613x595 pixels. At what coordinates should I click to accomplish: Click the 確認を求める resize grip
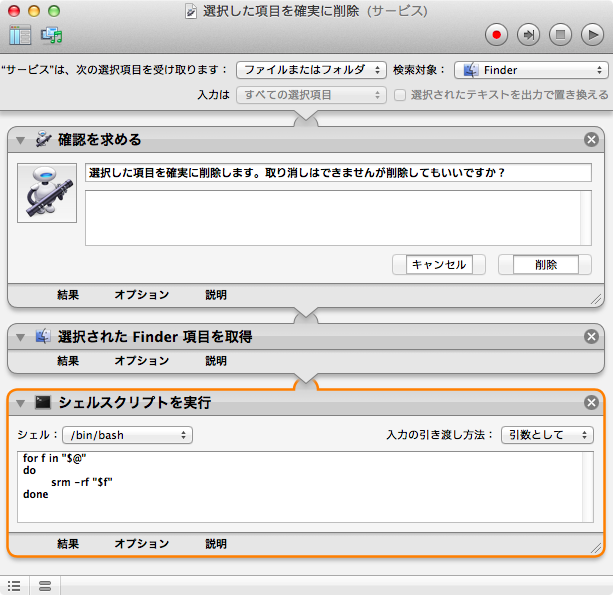(596, 299)
